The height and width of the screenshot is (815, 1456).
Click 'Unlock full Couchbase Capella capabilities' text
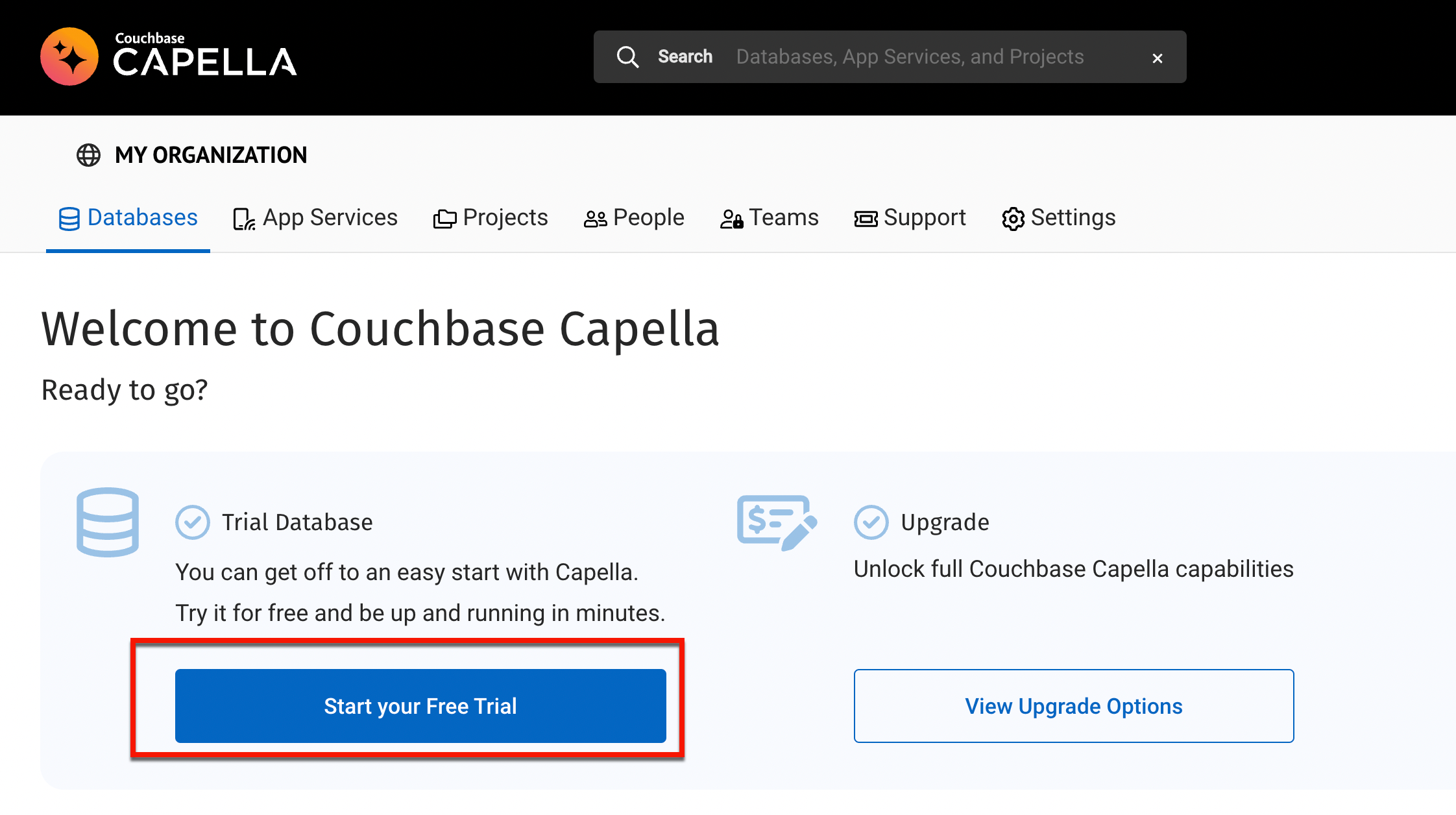(x=1074, y=569)
